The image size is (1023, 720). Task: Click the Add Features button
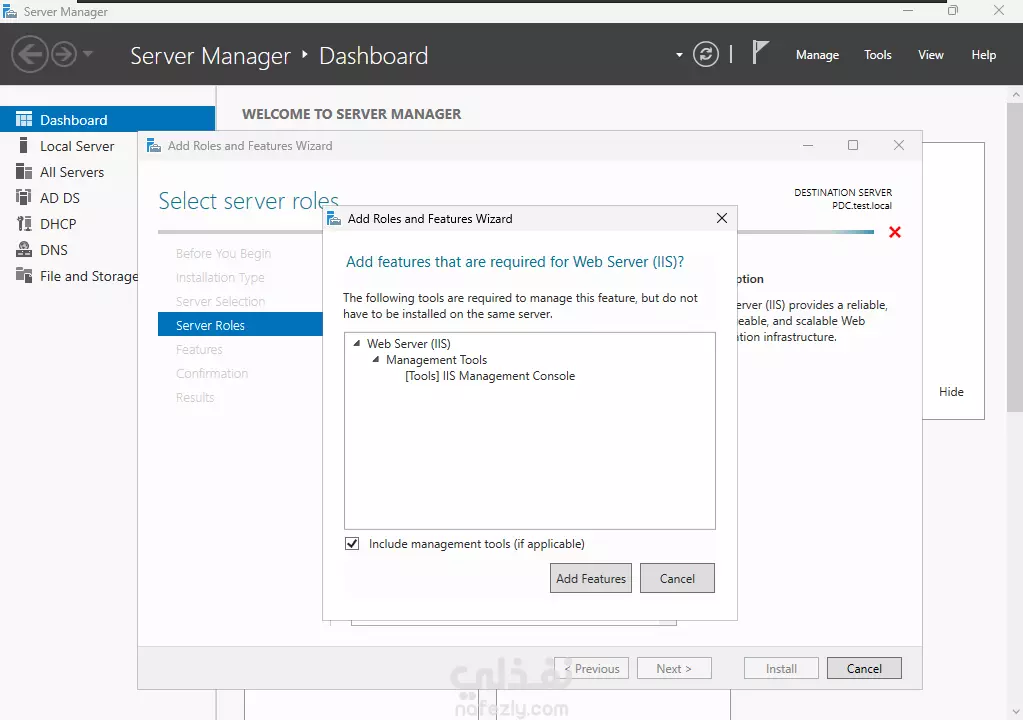pos(590,578)
